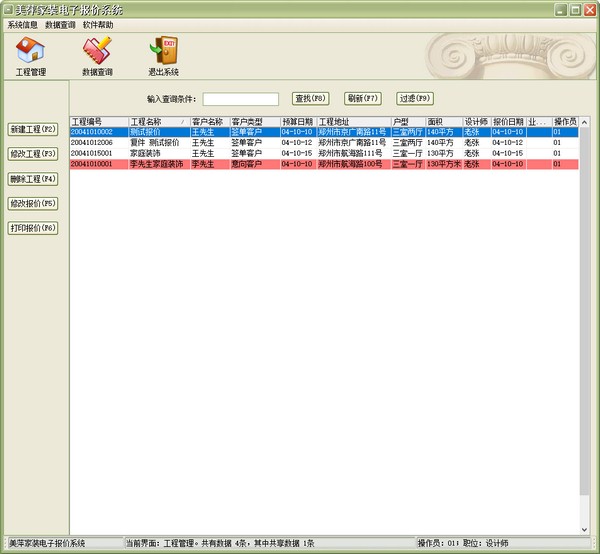Click the 过滤(F9) button
Viewport: 600px width, 554px height.
pos(414,98)
